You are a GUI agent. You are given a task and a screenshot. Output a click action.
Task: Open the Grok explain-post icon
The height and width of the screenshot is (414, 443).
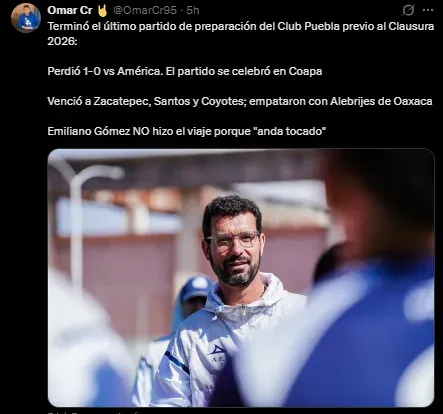pyautogui.click(x=408, y=10)
